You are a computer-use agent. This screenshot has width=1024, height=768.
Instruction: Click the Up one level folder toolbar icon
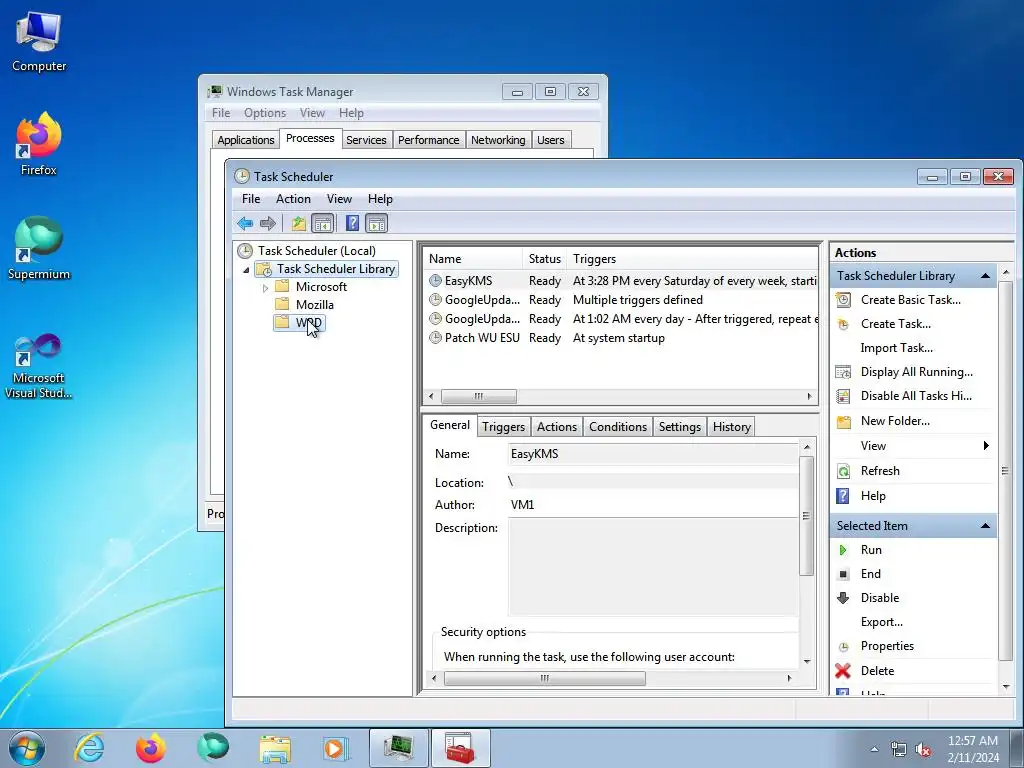[x=298, y=223]
